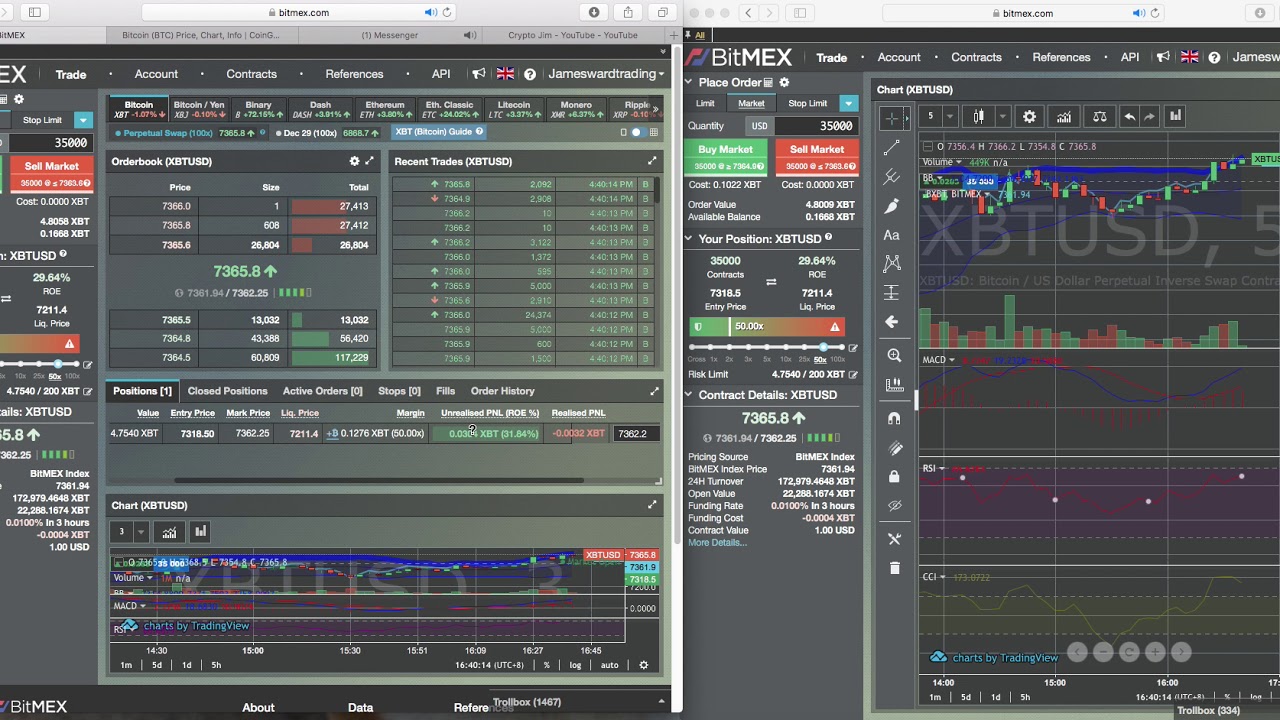
Task: Expand Orderbook panel to fullscreen
Action: (x=369, y=161)
